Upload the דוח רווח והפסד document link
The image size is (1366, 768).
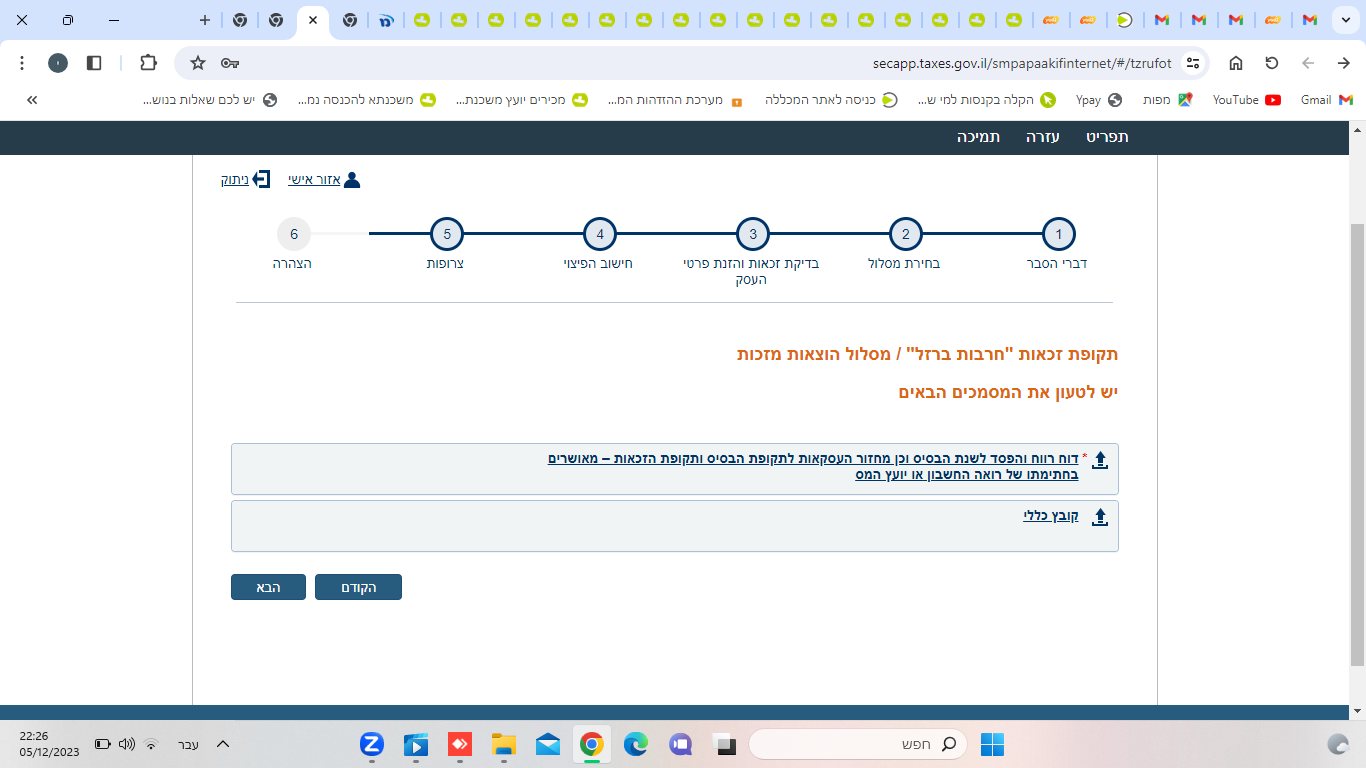[813, 466]
